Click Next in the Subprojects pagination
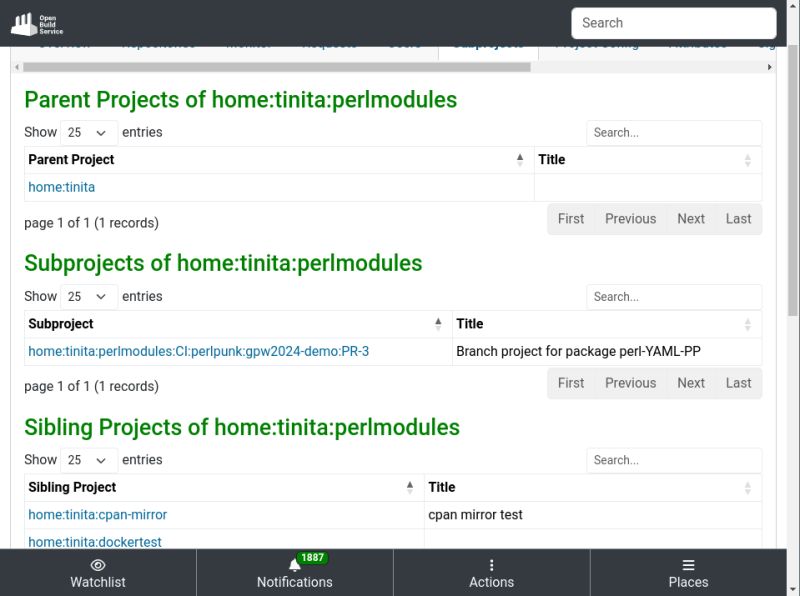Image resolution: width=800 pixels, height=596 pixels. click(690, 383)
